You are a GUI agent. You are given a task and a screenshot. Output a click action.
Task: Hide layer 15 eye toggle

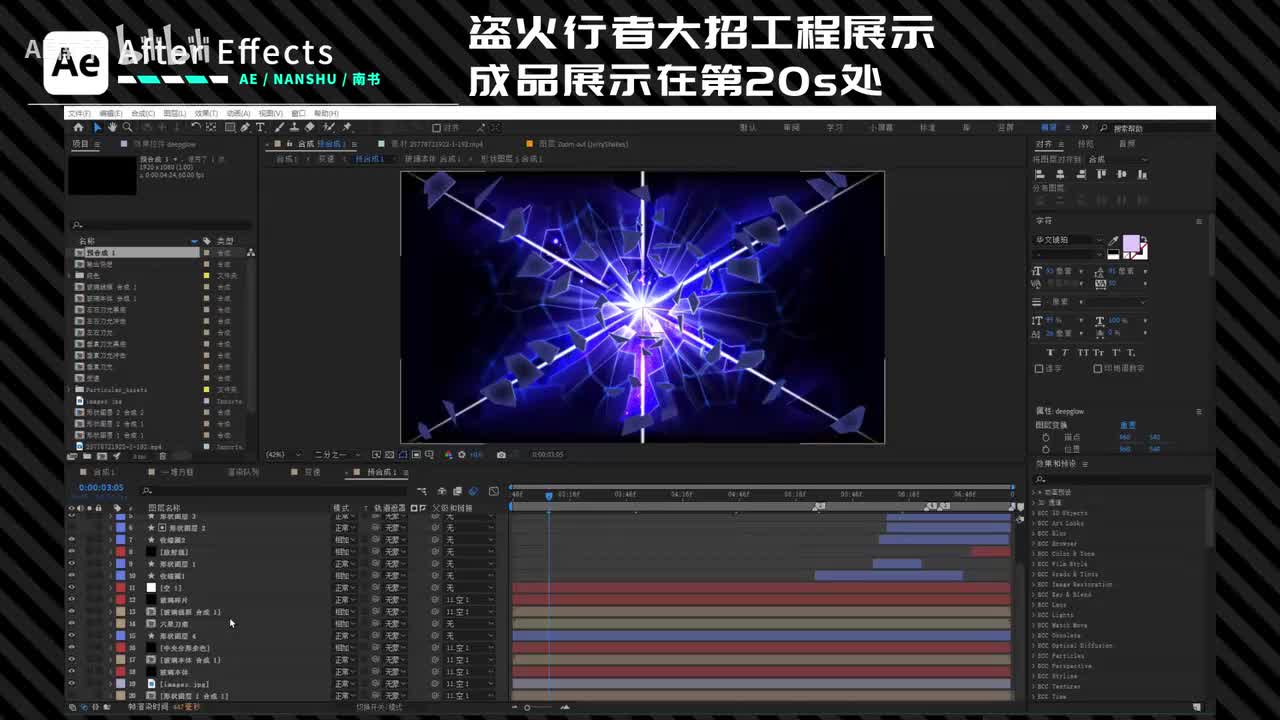click(72, 636)
